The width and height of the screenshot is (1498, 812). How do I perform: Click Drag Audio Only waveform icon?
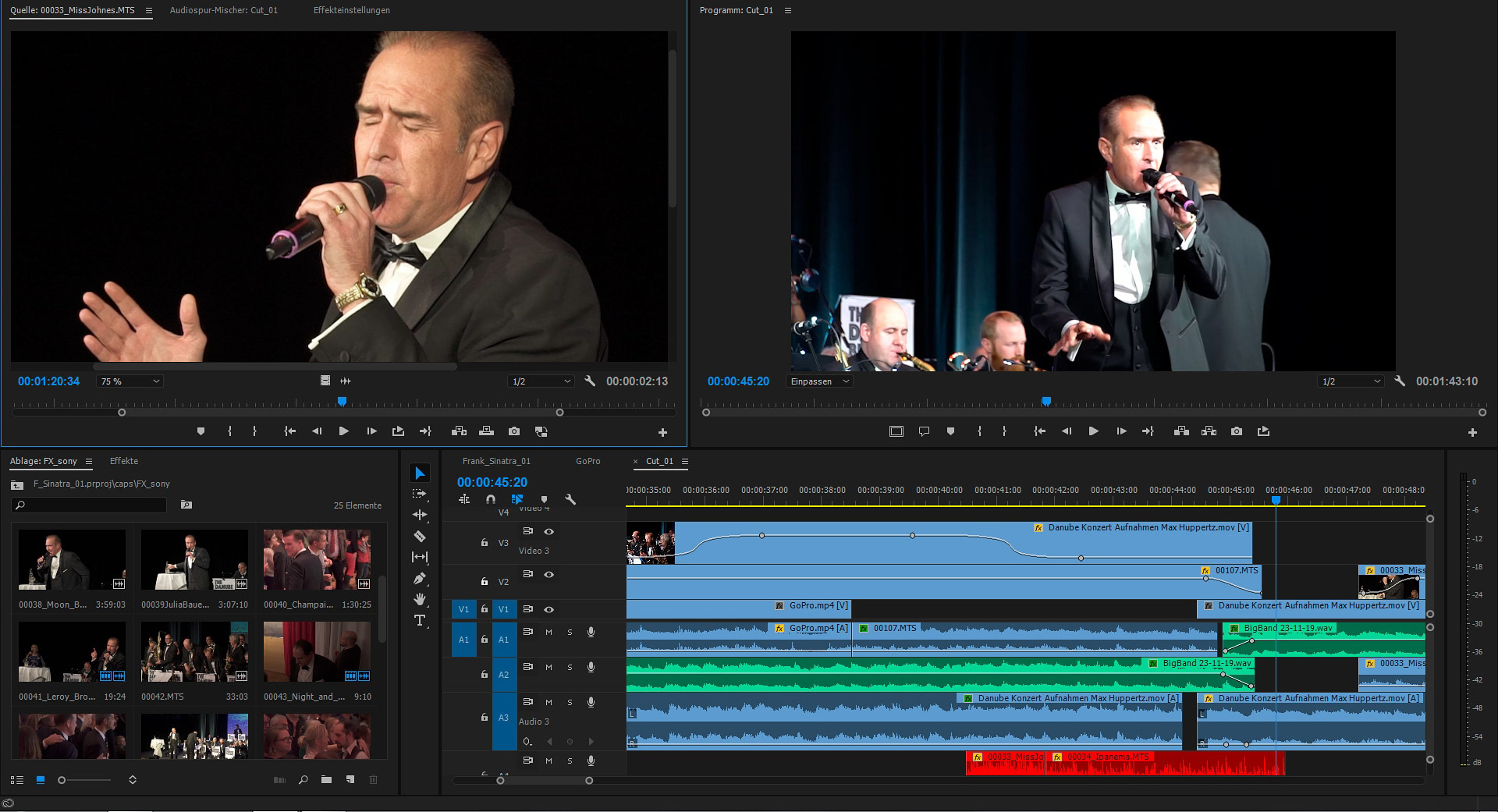click(346, 381)
